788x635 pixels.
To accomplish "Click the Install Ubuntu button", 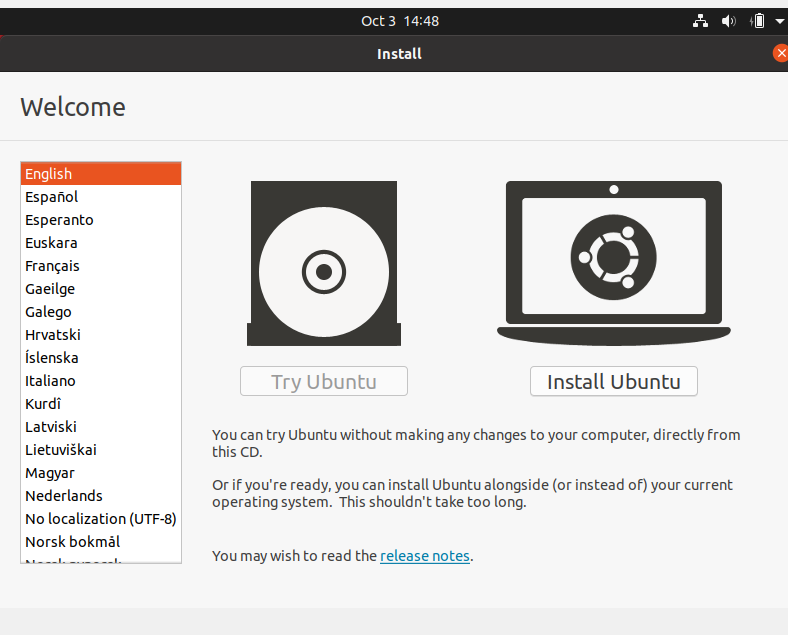I will click(x=614, y=381).
